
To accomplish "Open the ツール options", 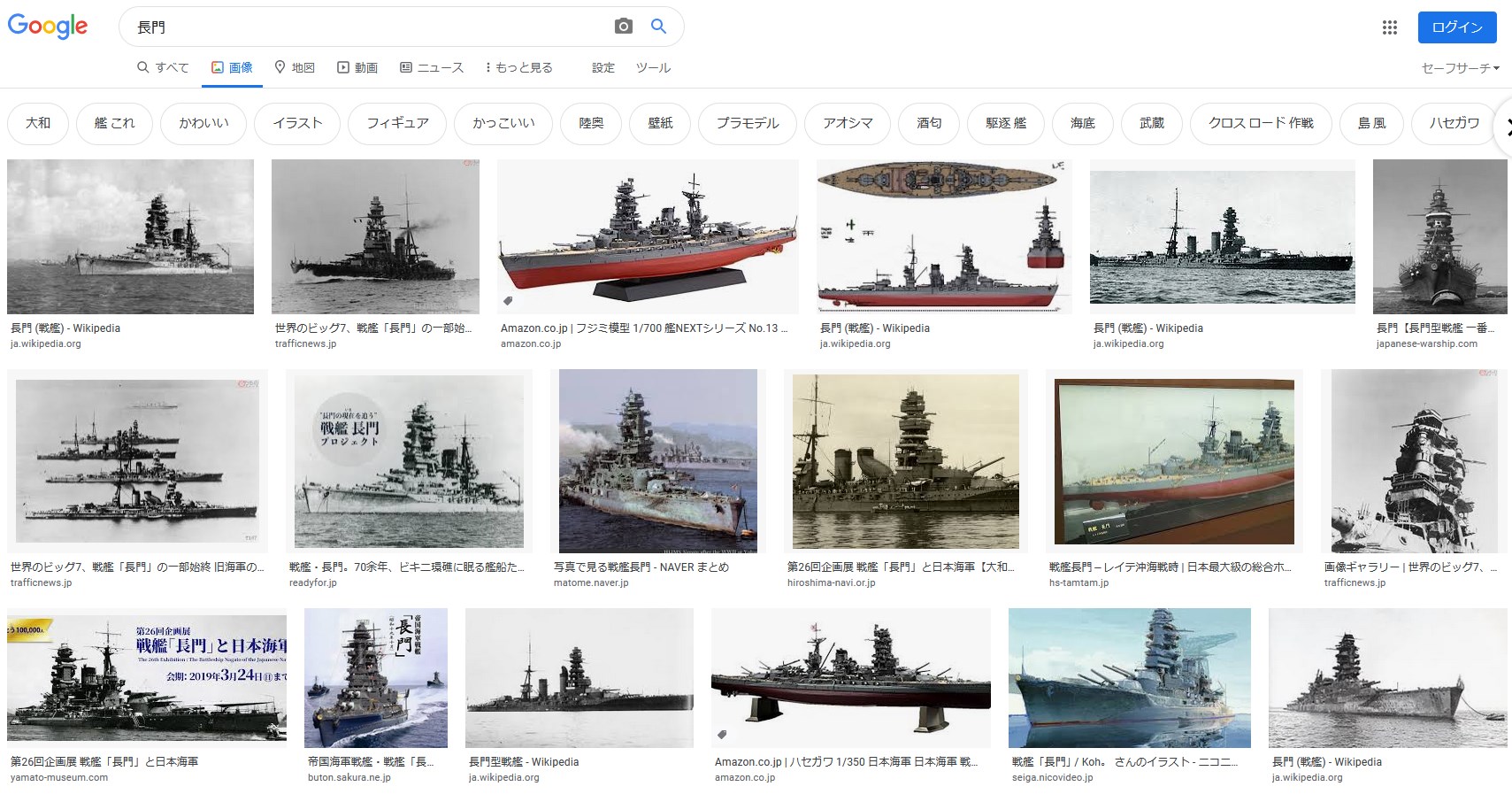I will click(x=653, y=67).
